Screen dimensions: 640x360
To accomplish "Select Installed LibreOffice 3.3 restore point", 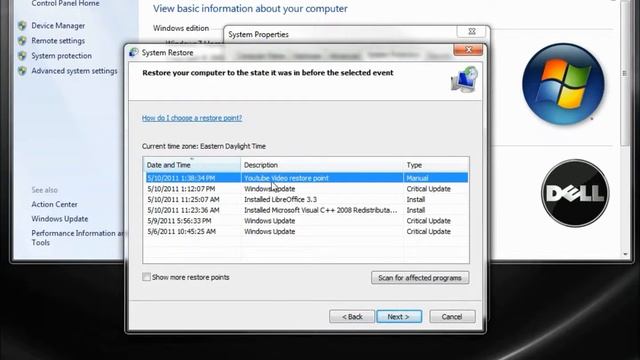I will pos(307,200).
